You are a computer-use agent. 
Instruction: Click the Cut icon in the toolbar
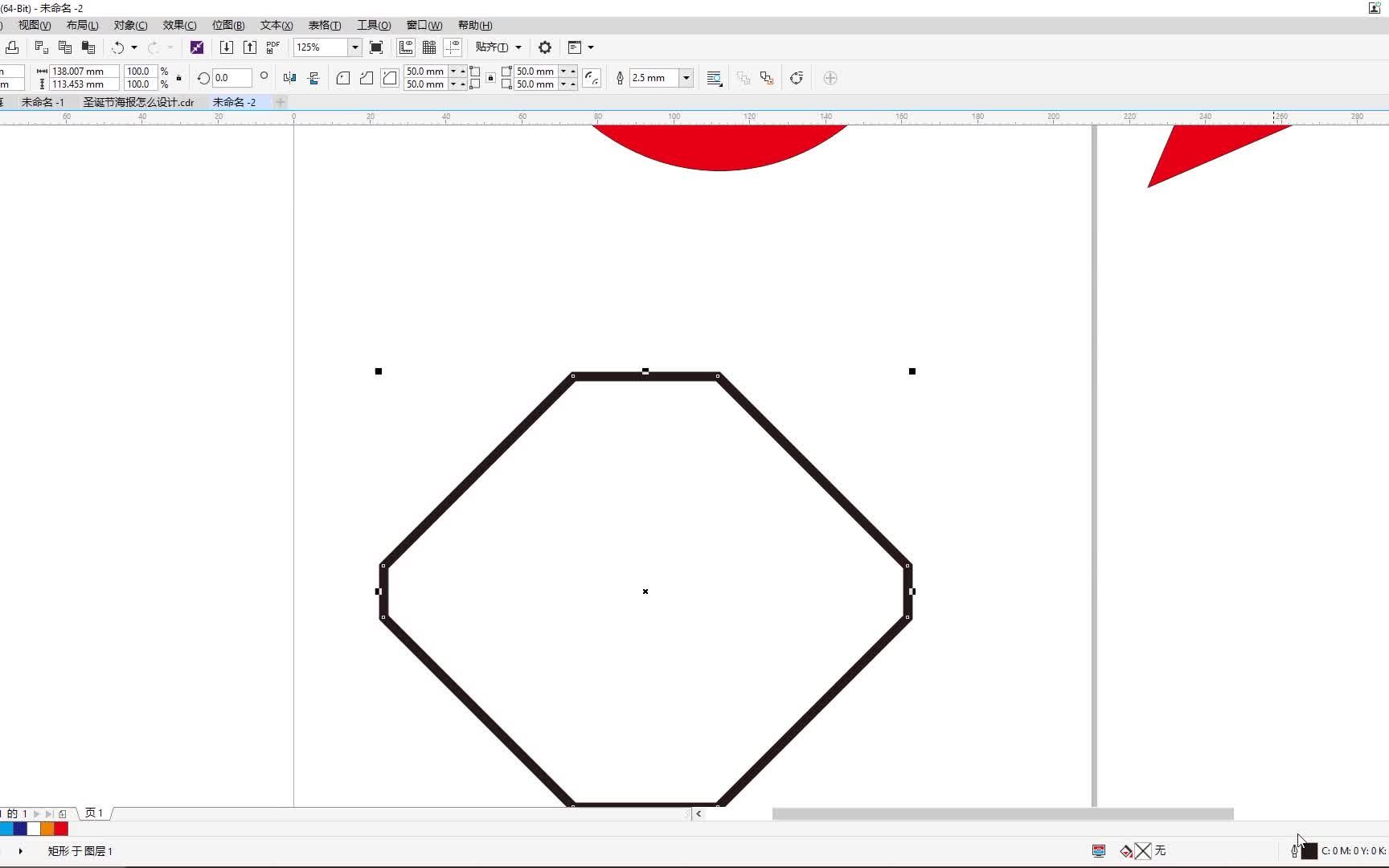(x=42, y=47)
